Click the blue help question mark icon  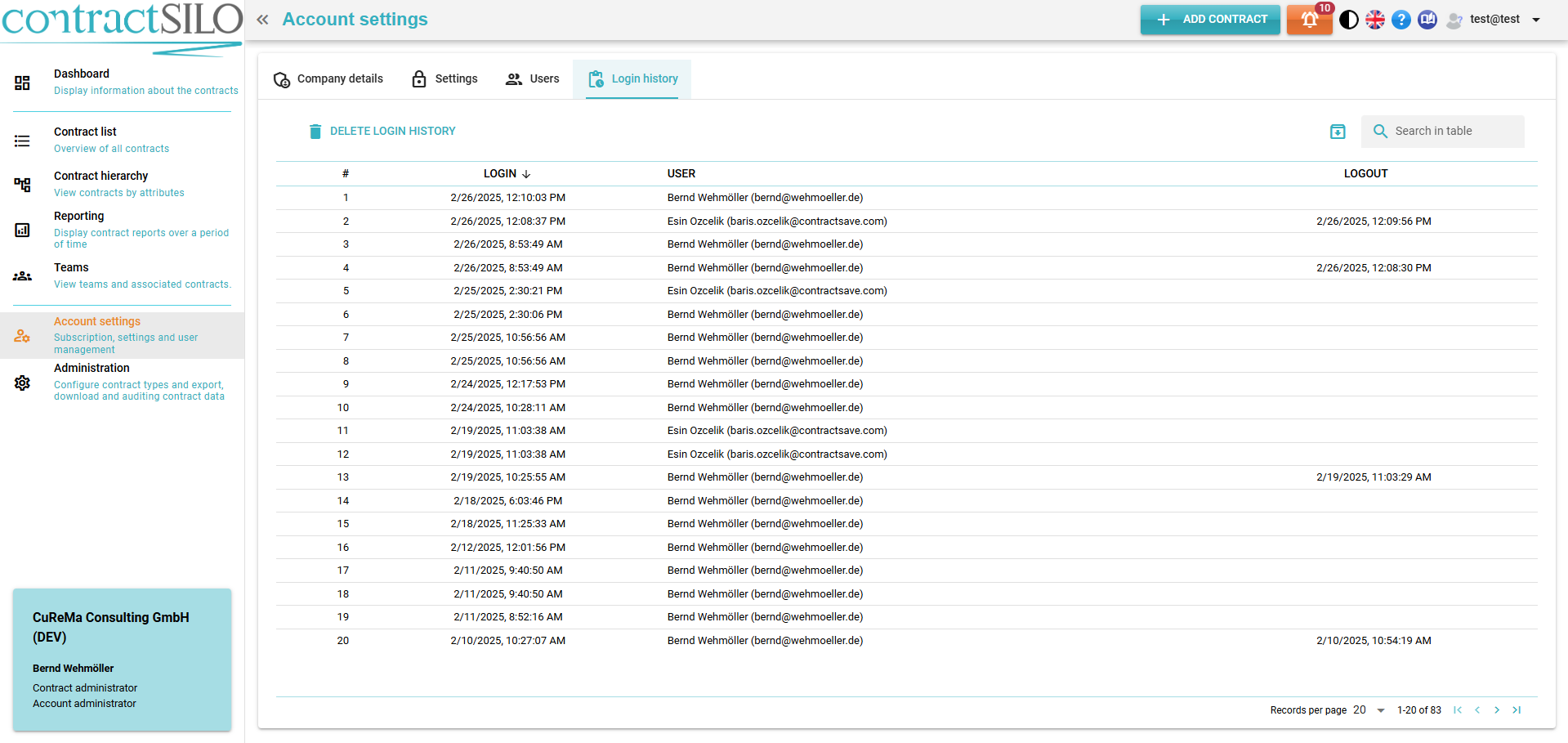coord(1401,20)
